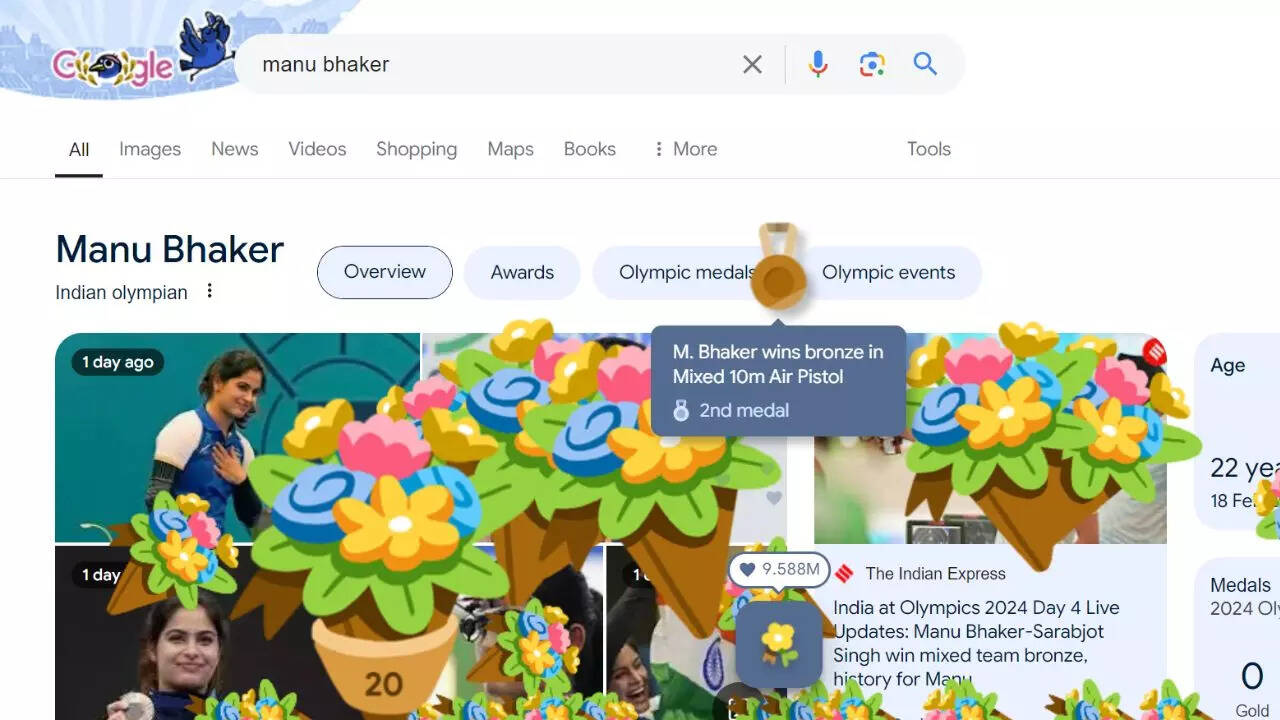Expand the More search categories menu

(685, 149)
